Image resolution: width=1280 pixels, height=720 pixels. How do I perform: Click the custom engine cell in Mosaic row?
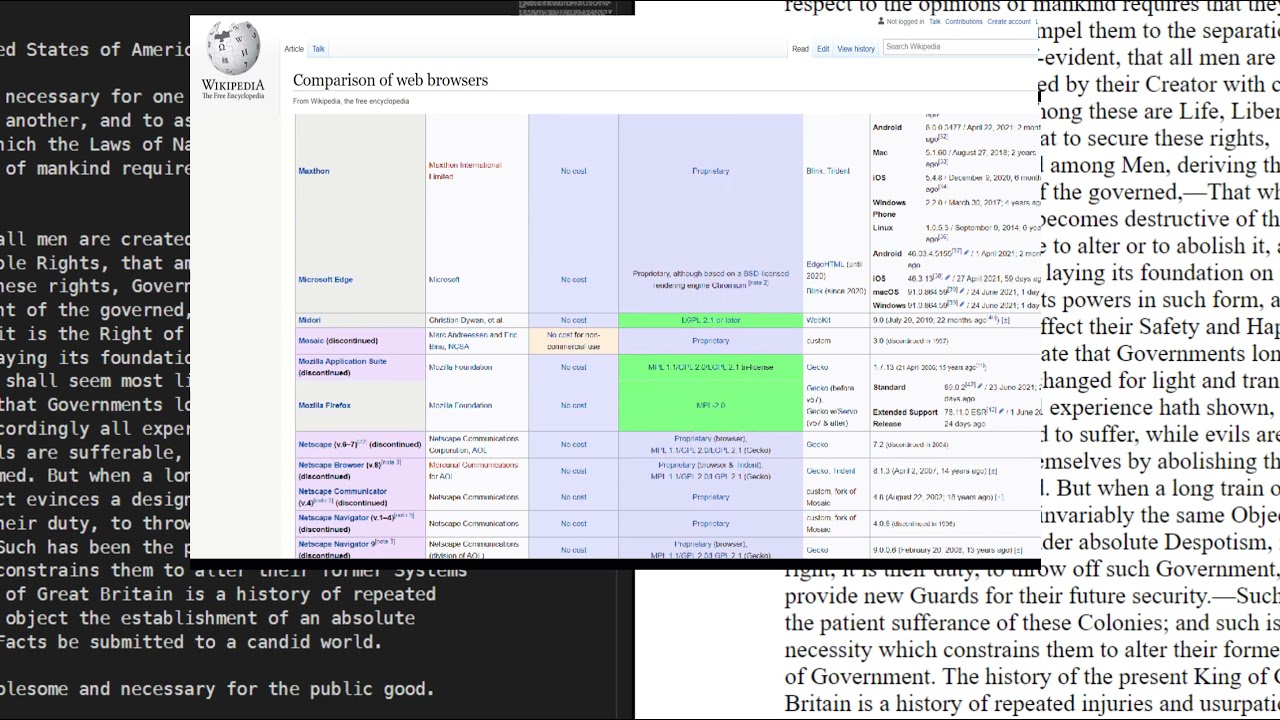coord(836,341)
